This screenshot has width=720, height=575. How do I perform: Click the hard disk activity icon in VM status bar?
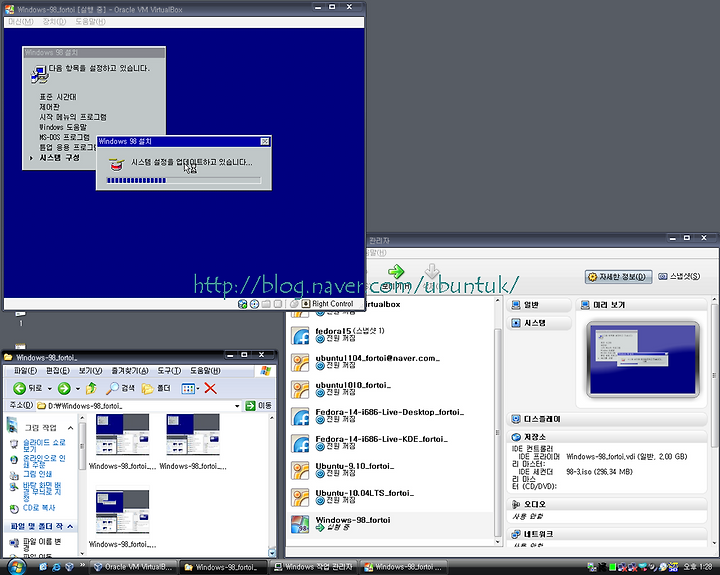pos(242,304)
